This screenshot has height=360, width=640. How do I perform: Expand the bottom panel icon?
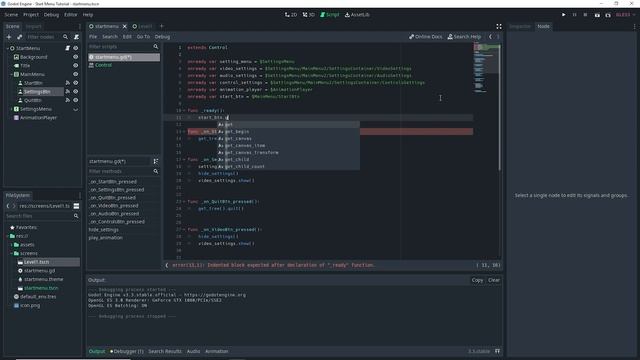[x=497, y=351]
